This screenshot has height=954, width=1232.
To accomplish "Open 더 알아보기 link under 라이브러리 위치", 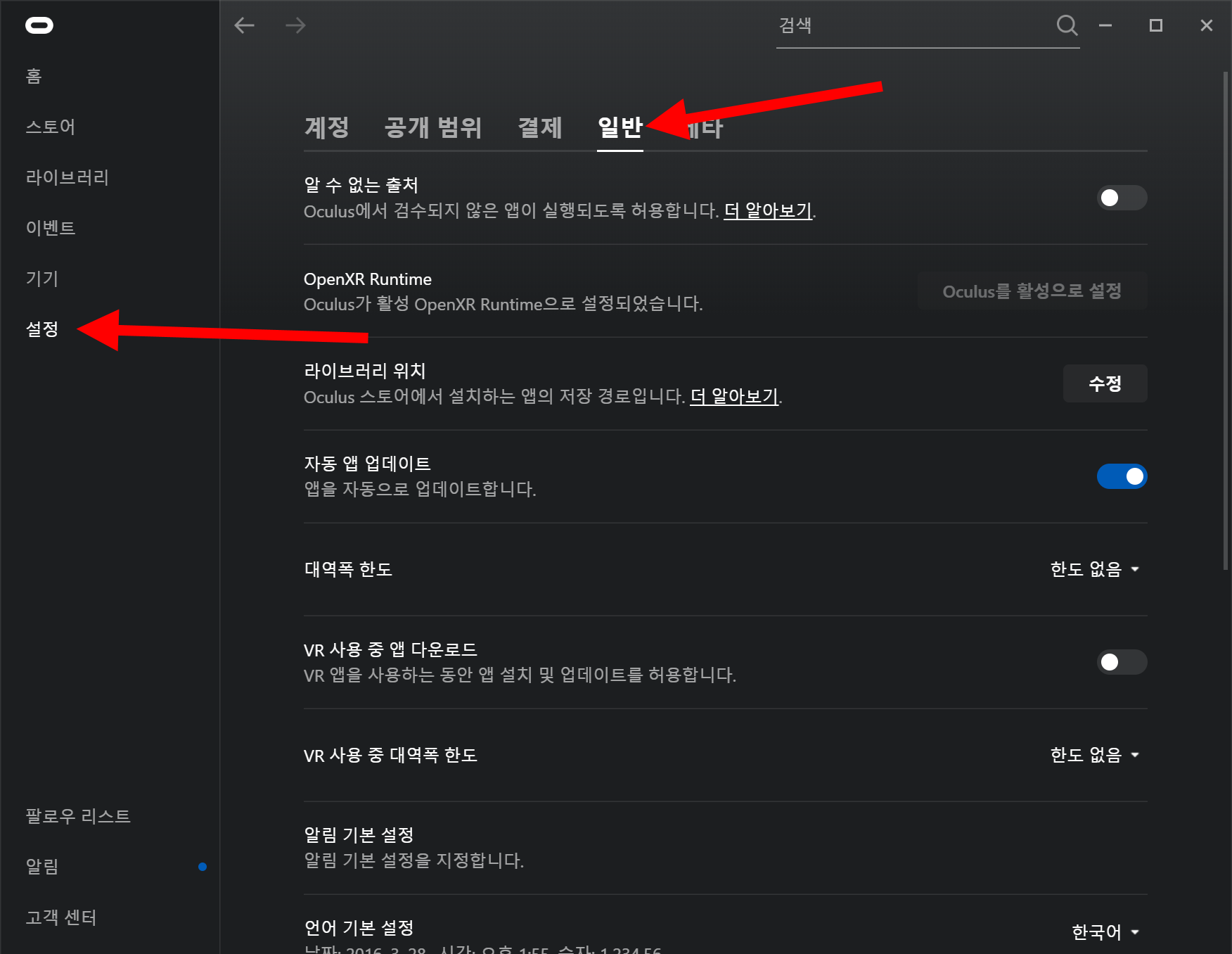I will click(735, 396).
